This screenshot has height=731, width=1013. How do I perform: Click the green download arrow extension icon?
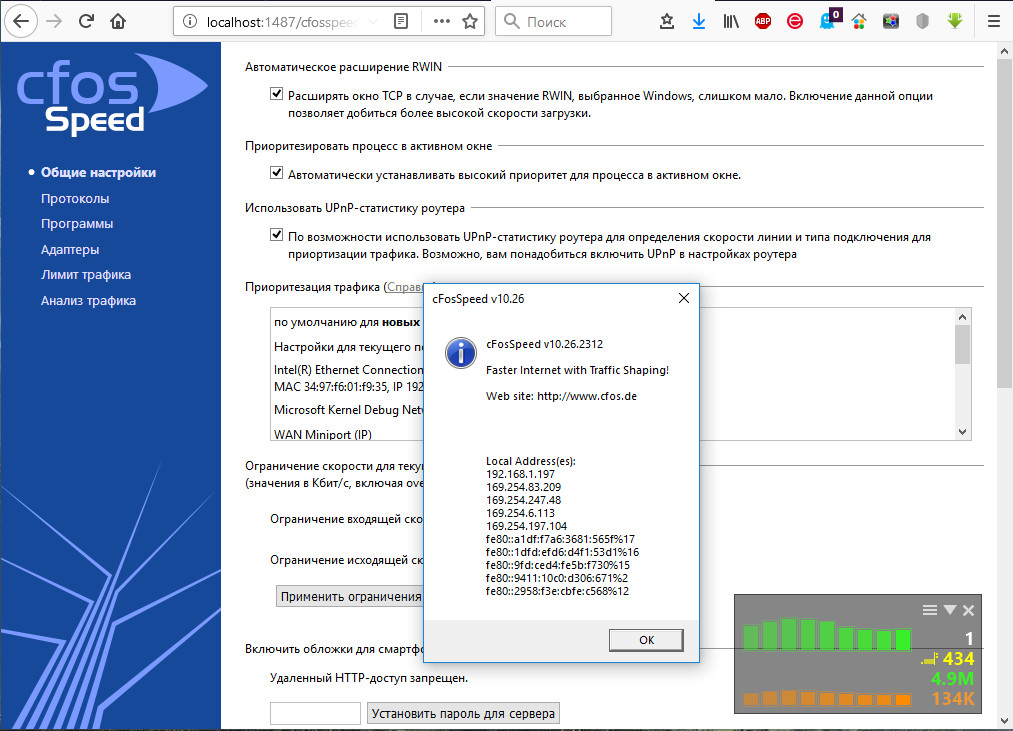point(955,21)
